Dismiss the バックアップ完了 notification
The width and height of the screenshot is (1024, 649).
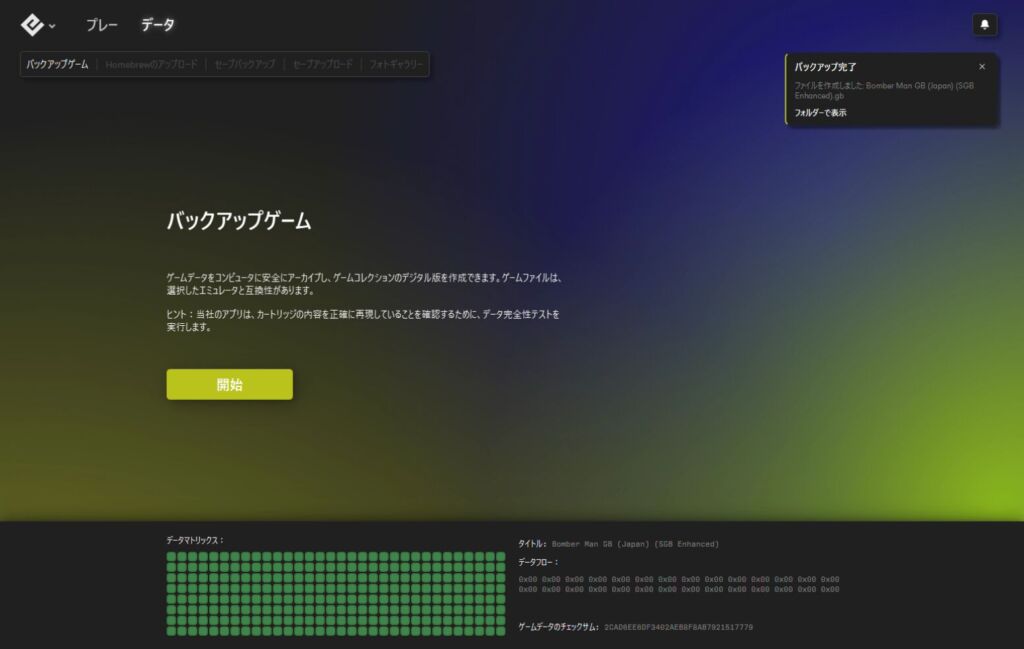click(x=981, y=67)
